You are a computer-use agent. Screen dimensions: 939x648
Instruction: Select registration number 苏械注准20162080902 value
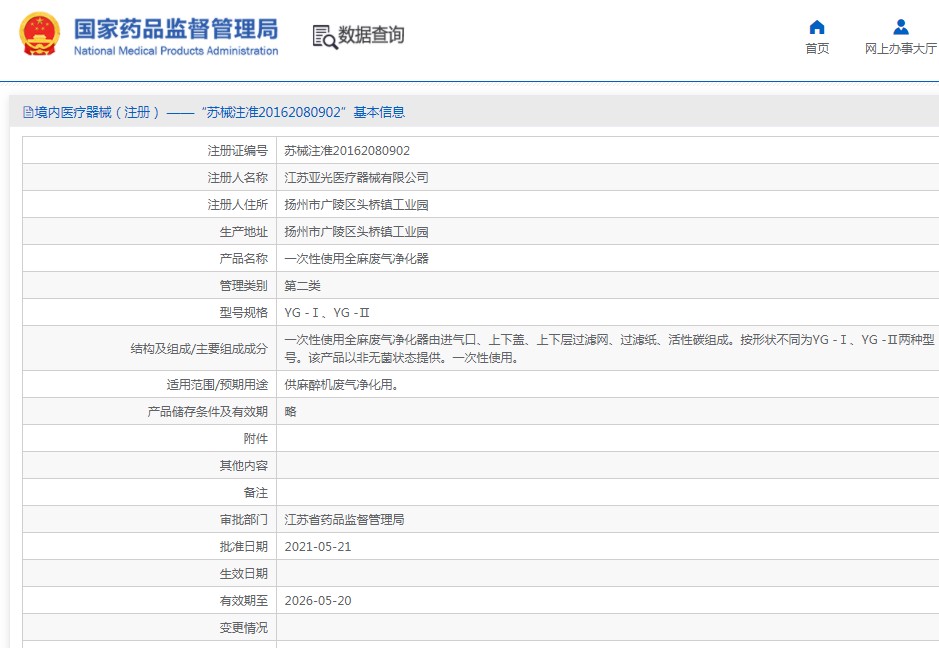pyautogui.click(x=347, y=150)
